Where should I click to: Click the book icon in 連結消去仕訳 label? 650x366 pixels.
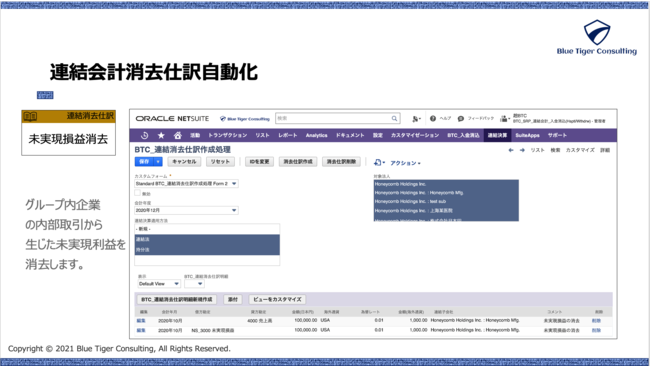30,116
